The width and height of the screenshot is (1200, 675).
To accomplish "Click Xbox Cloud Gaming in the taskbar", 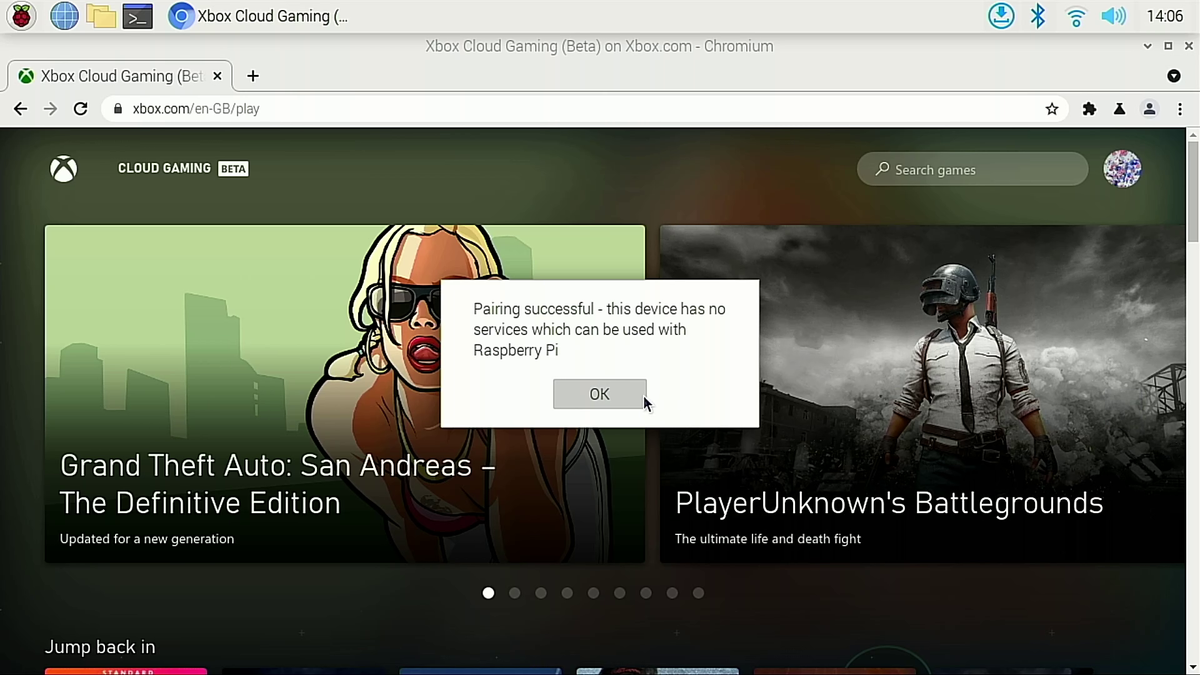I will (258, 15).
